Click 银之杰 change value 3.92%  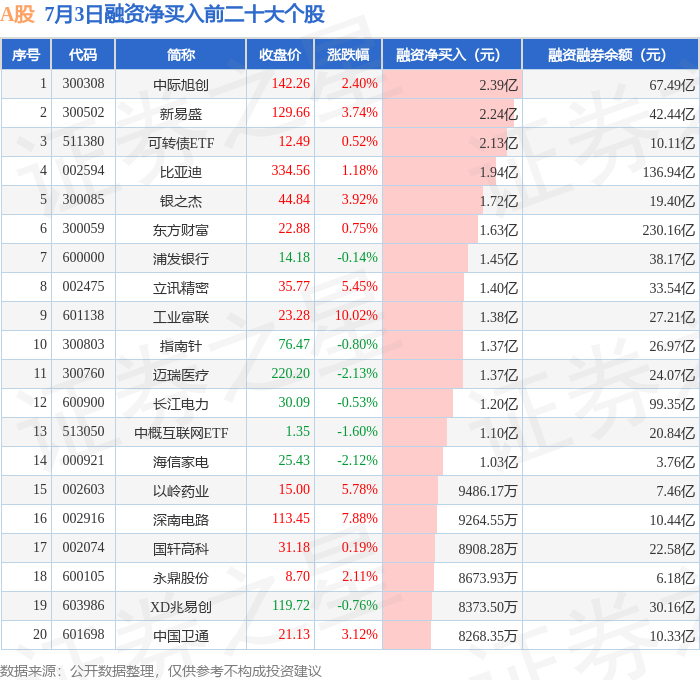(359, 199)
